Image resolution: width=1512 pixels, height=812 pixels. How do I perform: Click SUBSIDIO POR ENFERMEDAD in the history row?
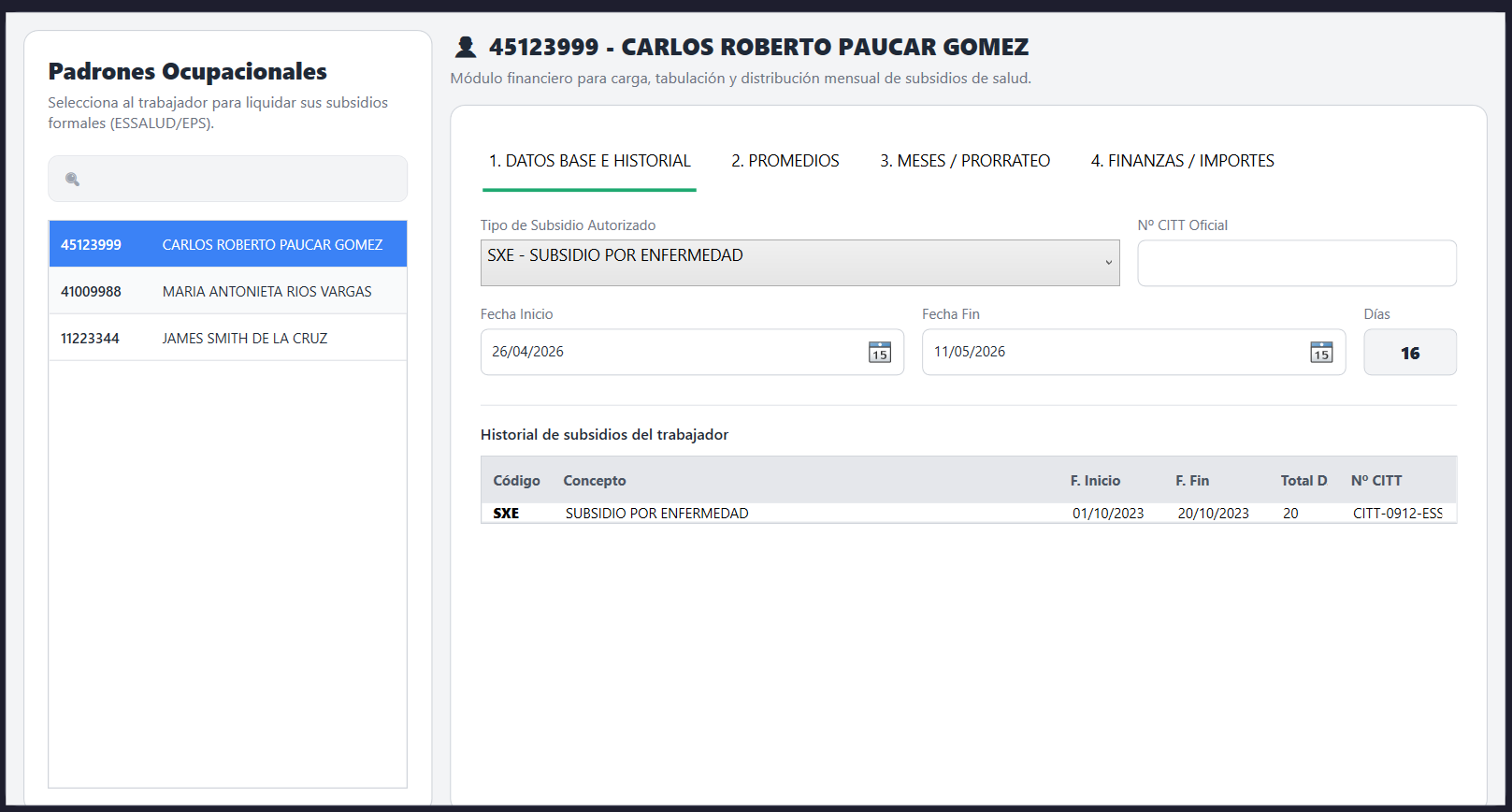pos(656,514)
